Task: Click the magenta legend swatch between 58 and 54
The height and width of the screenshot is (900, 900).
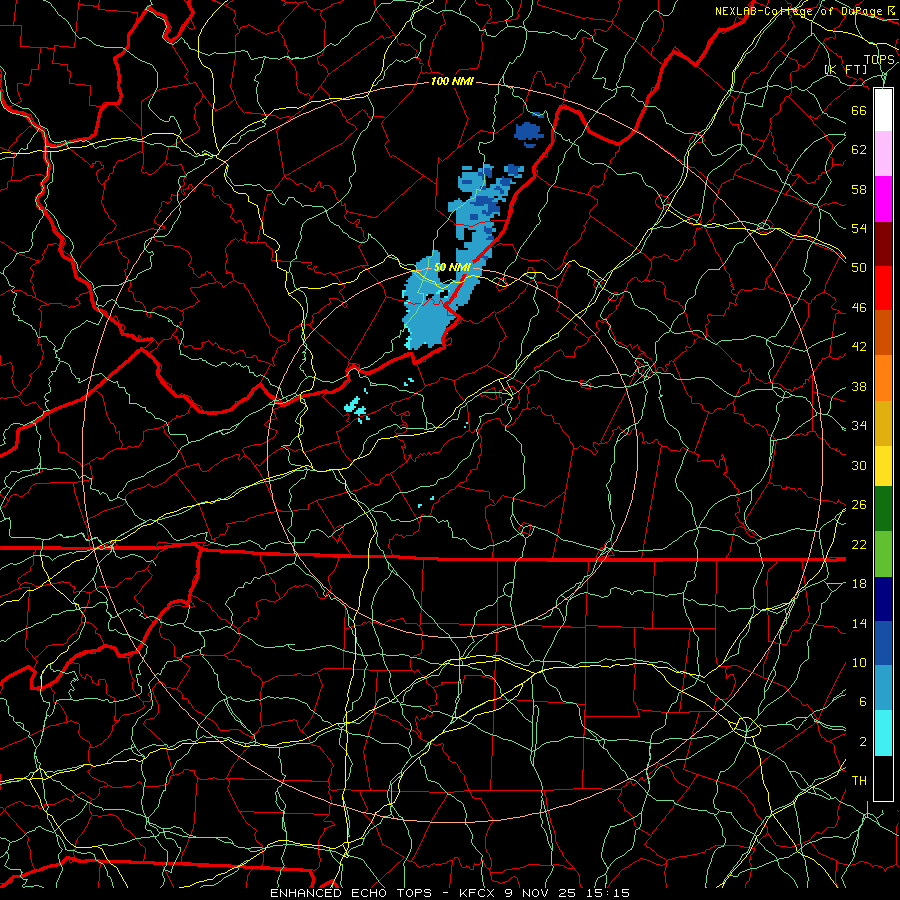Action: click(x=883, y=199)
